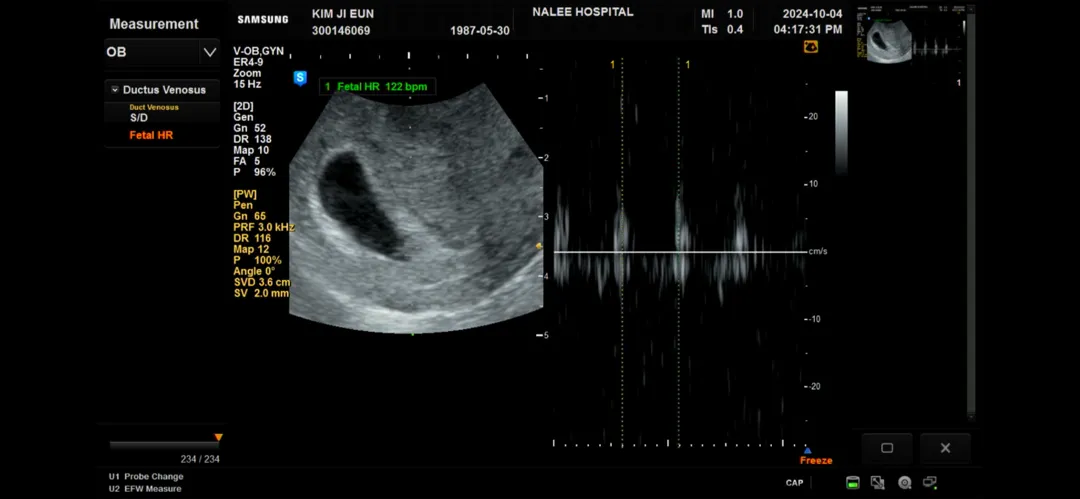Click the orange ultrasound image icon
Viewport: 1080px width, 499px height.
[x=811, y=47]
